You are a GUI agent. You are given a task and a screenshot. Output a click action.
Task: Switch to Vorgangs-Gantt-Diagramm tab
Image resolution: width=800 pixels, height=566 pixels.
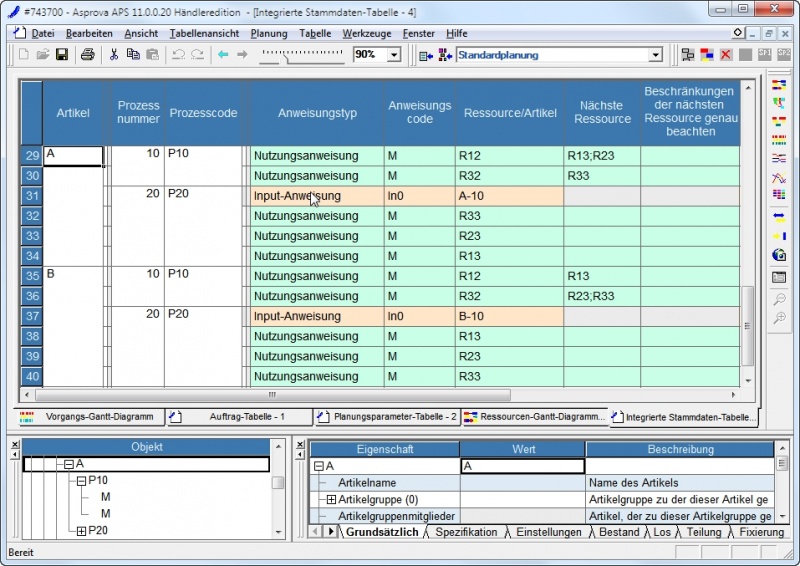pyautogui.click(x=98, y=417)
